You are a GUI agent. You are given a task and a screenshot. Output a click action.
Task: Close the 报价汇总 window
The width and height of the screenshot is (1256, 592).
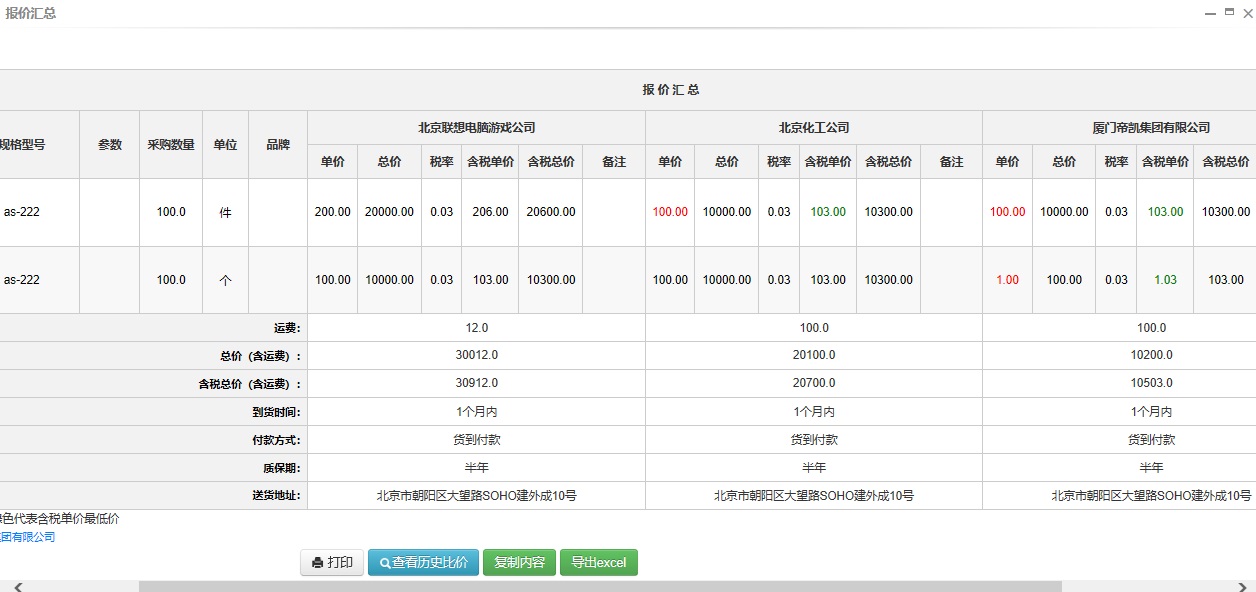coord(1247,13)
